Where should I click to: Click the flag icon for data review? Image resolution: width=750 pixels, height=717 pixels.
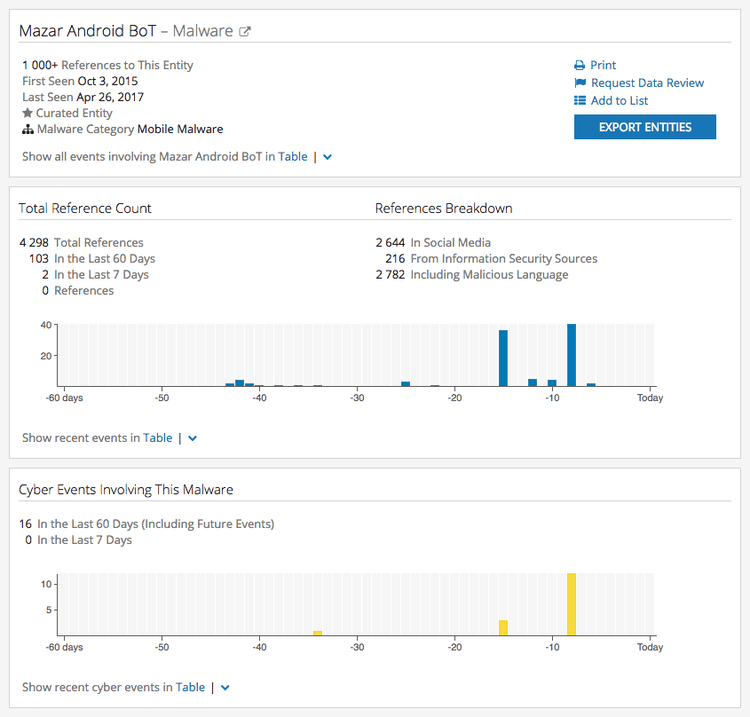pos(579,83)
